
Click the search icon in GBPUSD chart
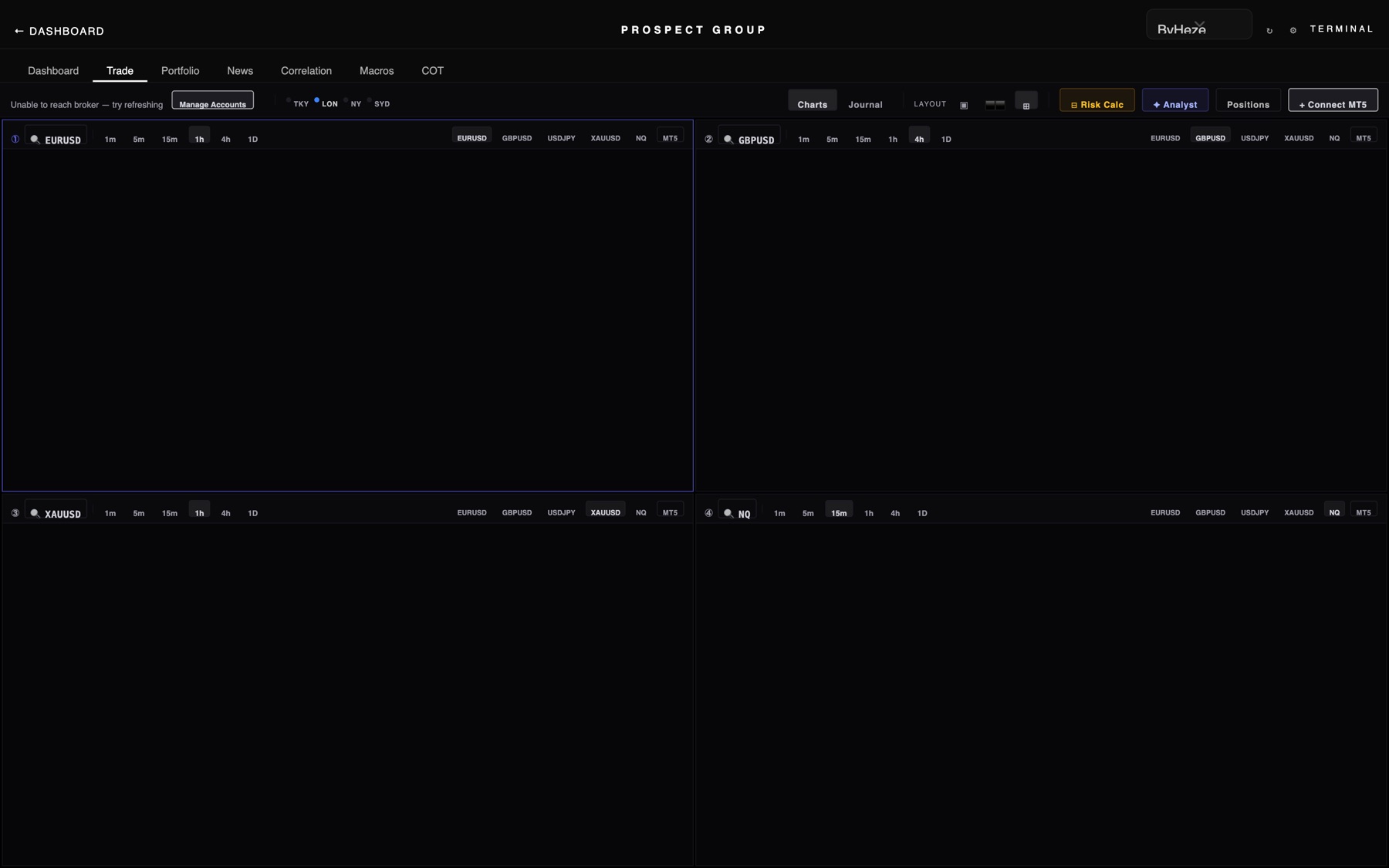click(728, 140)
